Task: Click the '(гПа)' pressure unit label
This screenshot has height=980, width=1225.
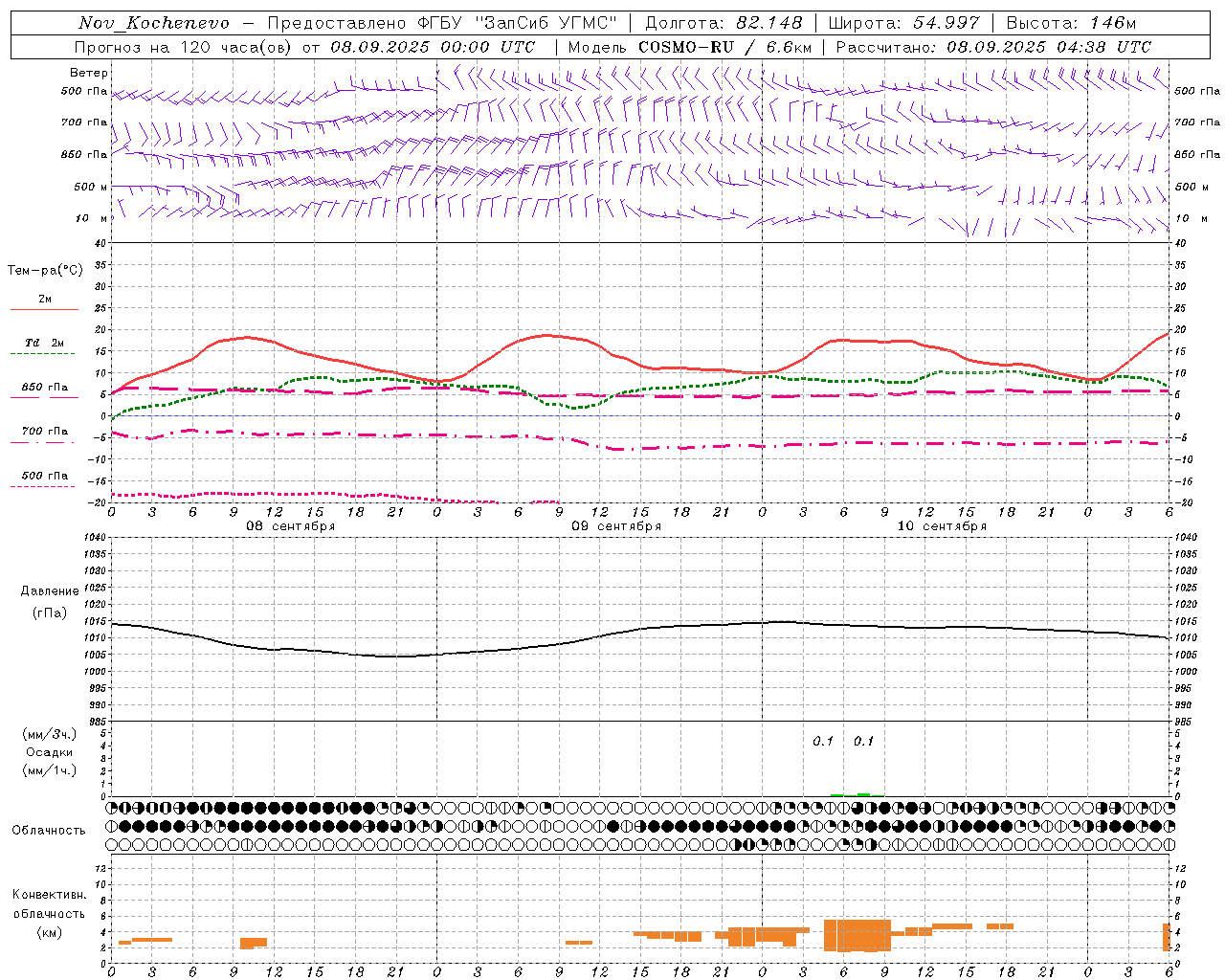Action: (x=50, y=613)
